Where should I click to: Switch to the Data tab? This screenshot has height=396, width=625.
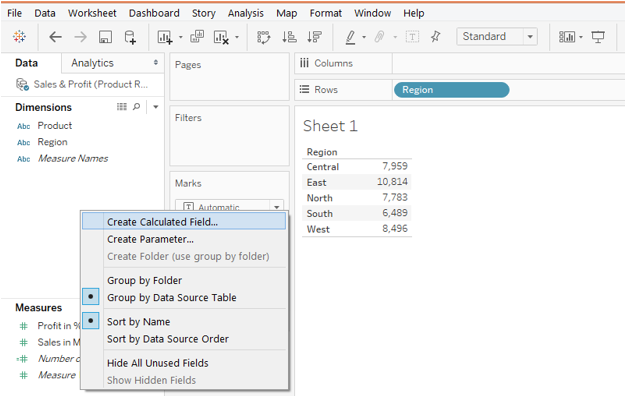(26, 63)
